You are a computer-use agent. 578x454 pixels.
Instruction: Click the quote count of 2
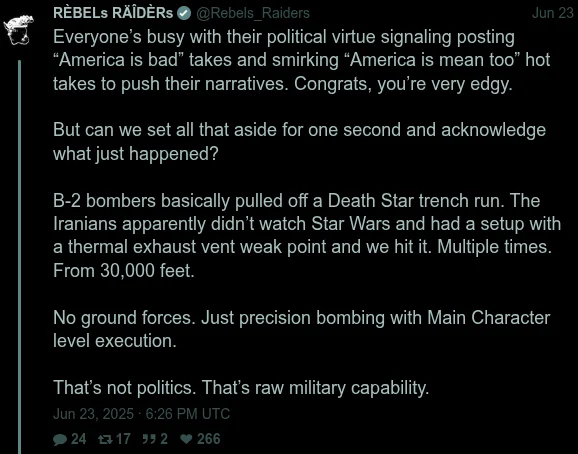[x=164, y=439]
